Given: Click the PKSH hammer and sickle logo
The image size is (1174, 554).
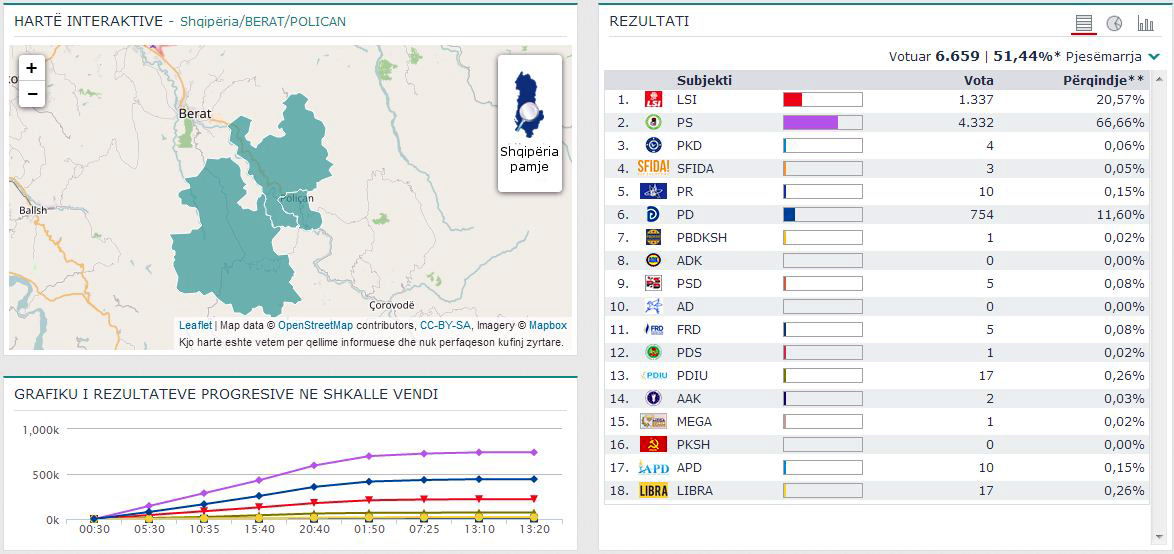Looking at the screenshot, I should coord(653,444).
